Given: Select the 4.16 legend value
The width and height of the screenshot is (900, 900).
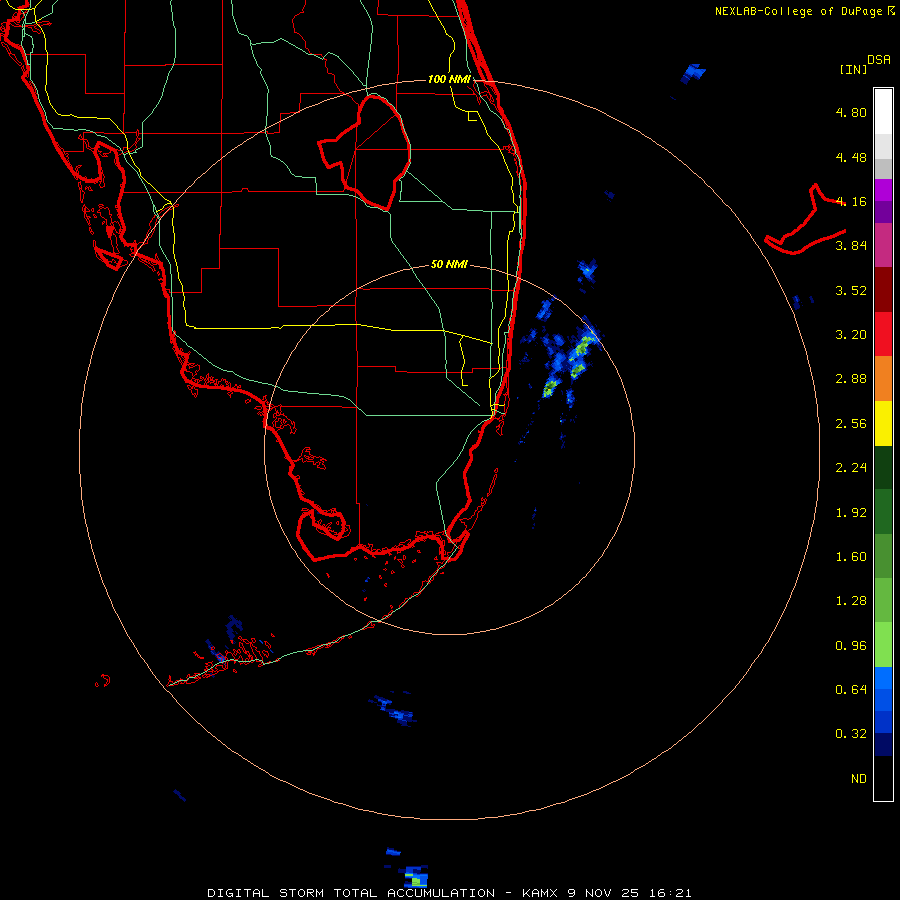Looking at the screenshot, I should pyautogui.click(x=851, y=201).
